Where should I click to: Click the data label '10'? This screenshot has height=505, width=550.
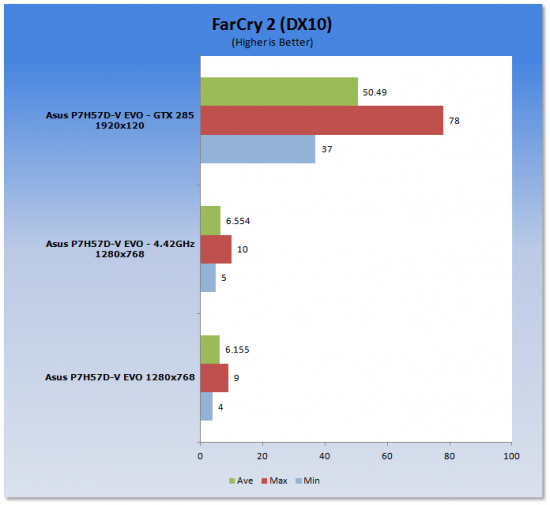[242, 250]
